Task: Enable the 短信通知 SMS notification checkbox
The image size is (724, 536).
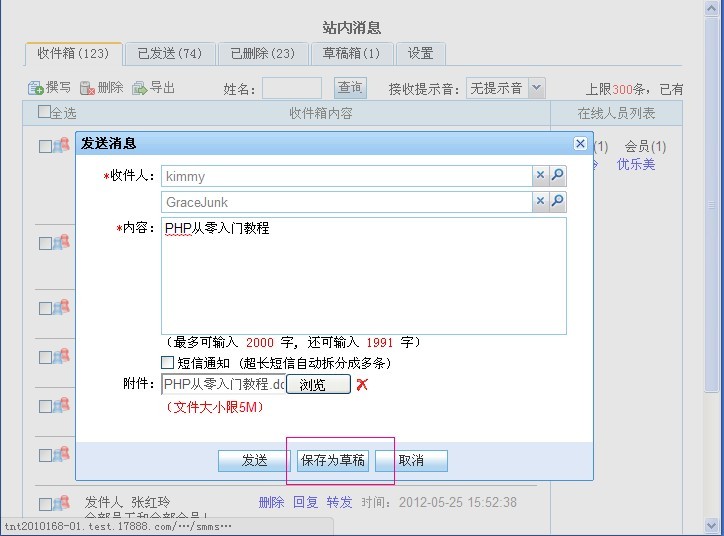Action: pos(168,362)
